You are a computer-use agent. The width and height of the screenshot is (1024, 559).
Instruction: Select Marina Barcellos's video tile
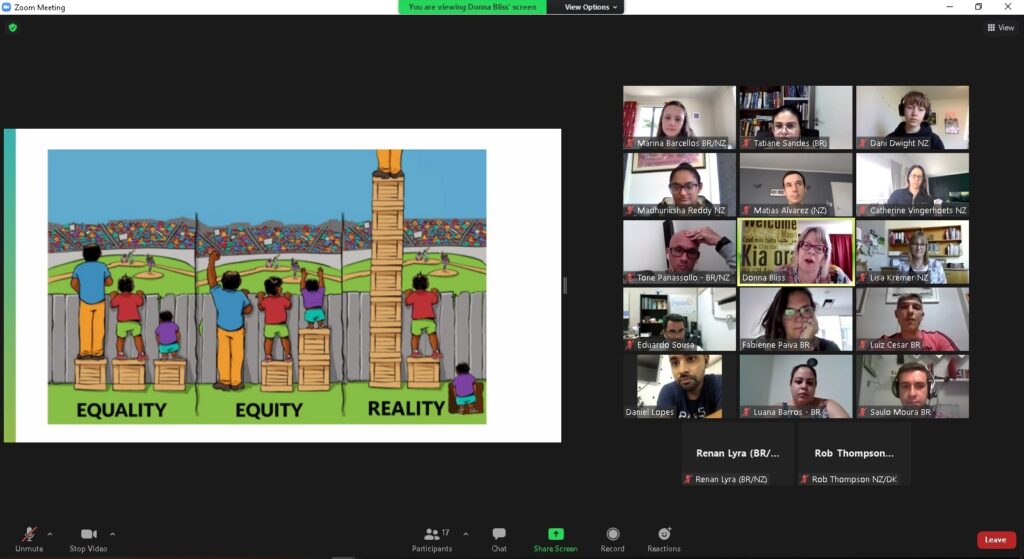tap(679, 117)
